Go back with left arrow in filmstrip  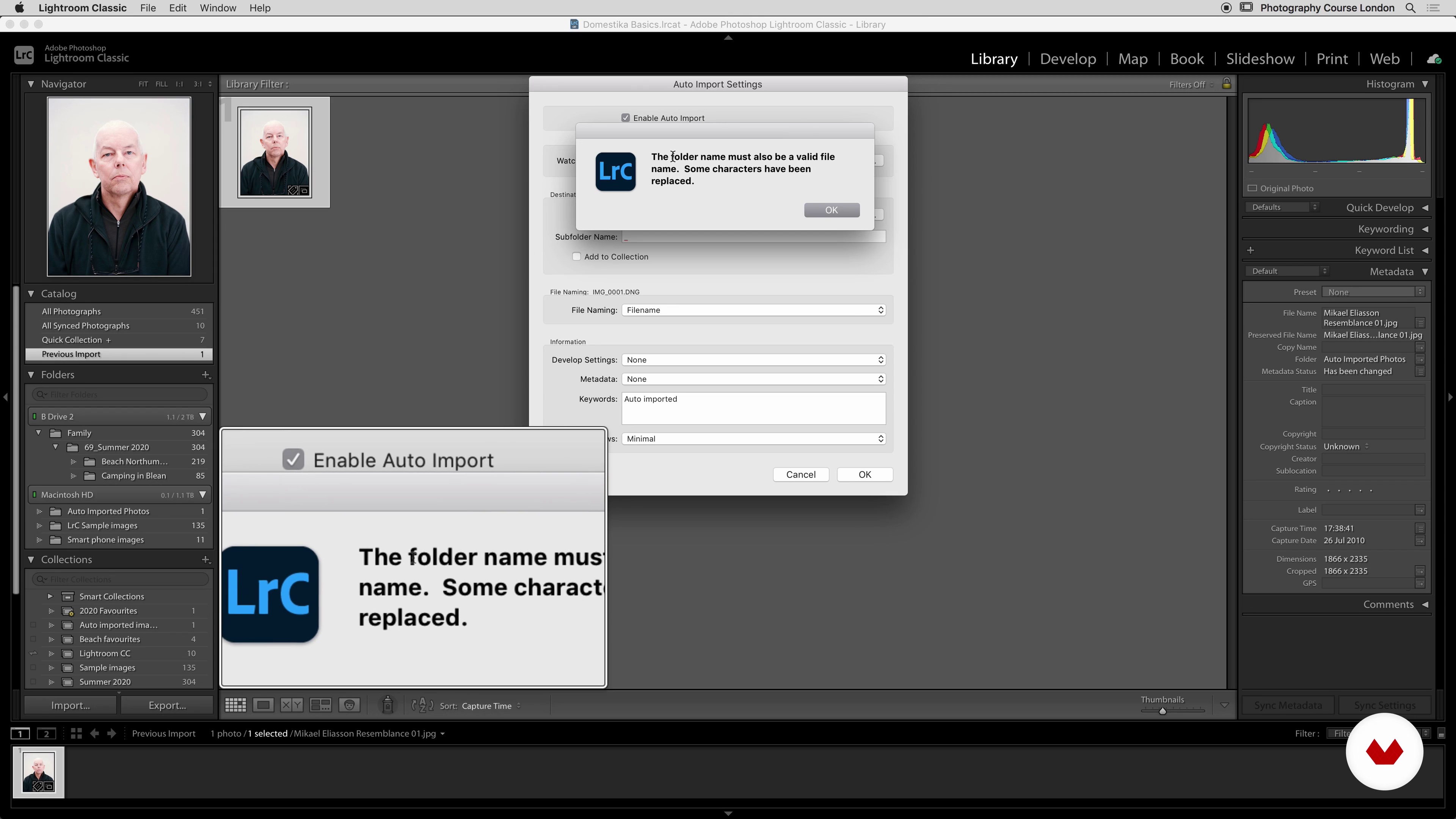pyautogui.click(x=94, y=733)
